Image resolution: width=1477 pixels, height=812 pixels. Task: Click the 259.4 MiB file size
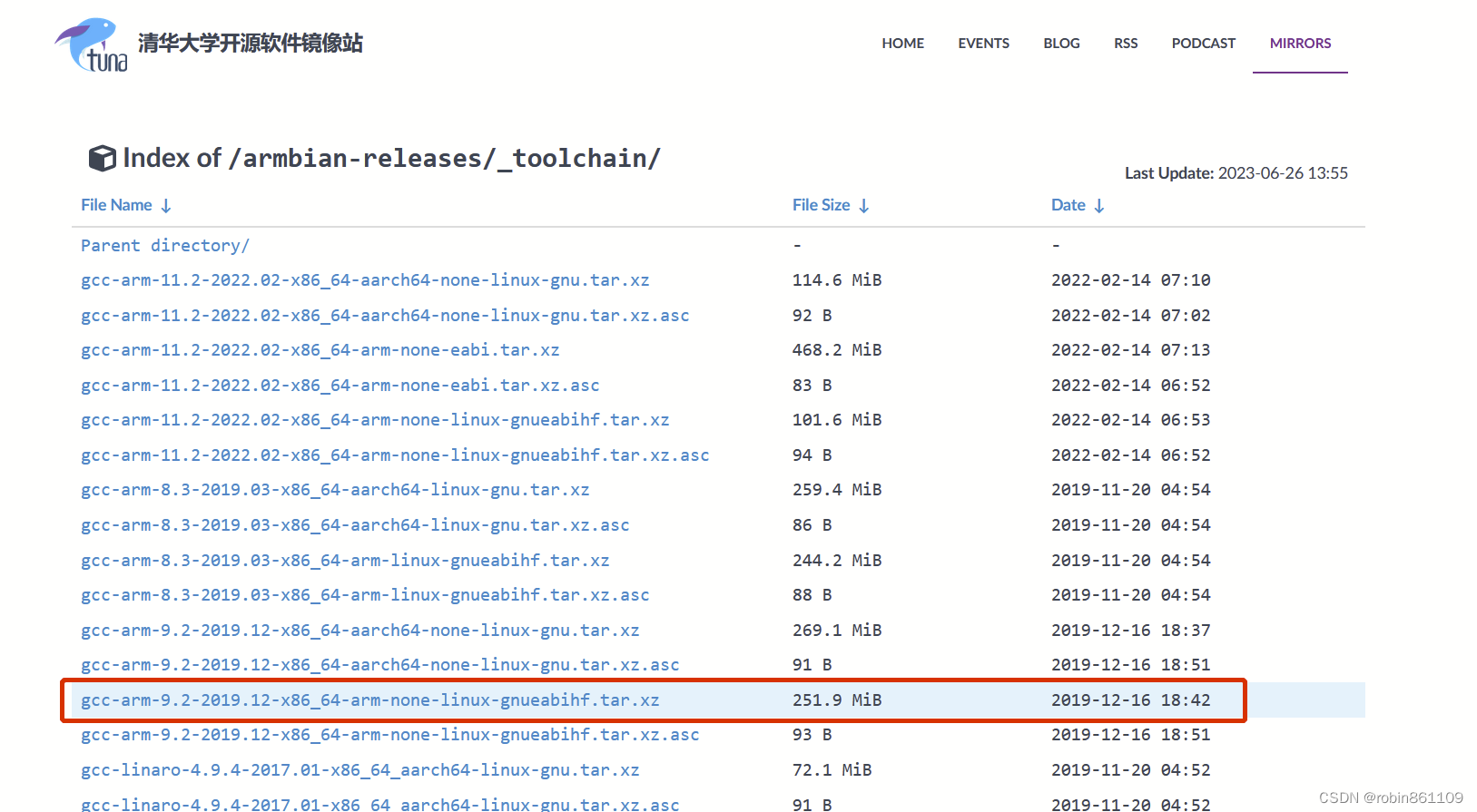[x=837, y=490]
